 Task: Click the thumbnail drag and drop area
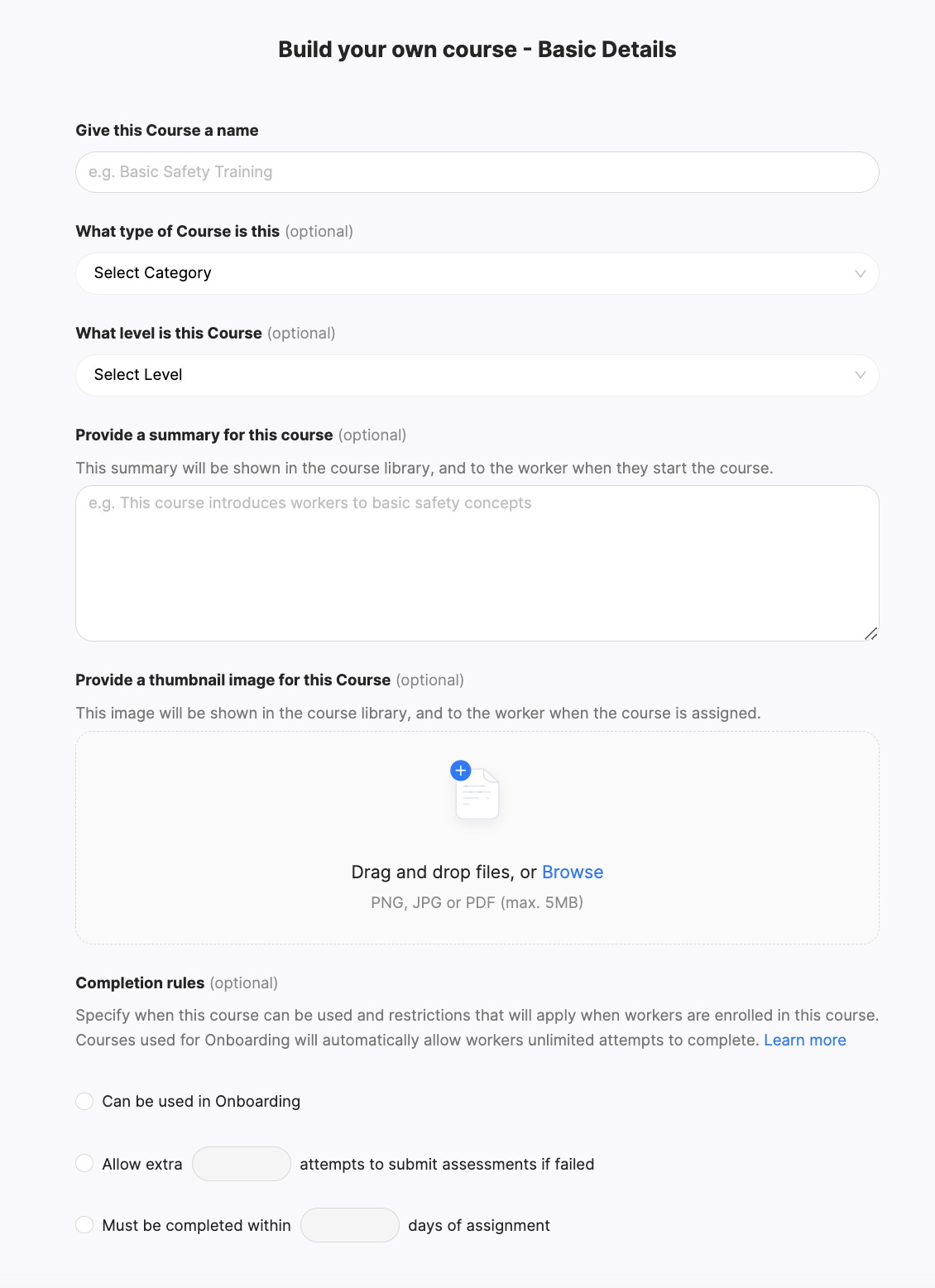click(x=477, y=838)
